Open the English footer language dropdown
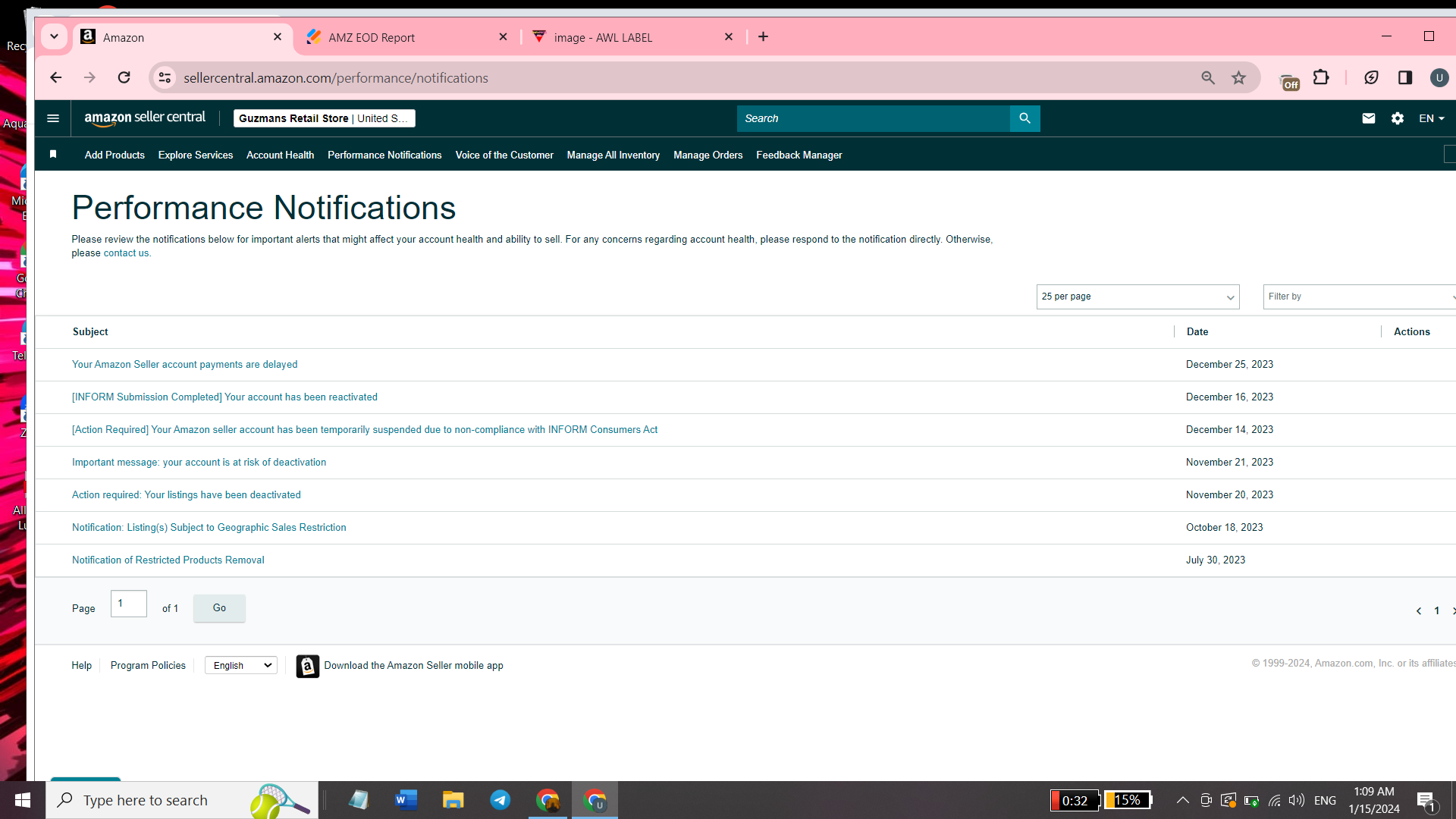1456x819 pixels. coord(241,665)
